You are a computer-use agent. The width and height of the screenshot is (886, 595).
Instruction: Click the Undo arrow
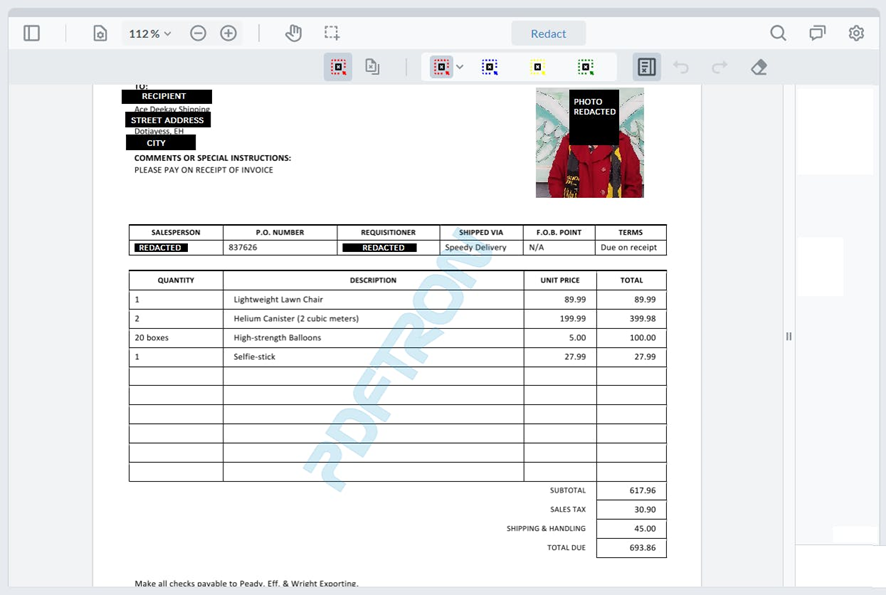681,67
